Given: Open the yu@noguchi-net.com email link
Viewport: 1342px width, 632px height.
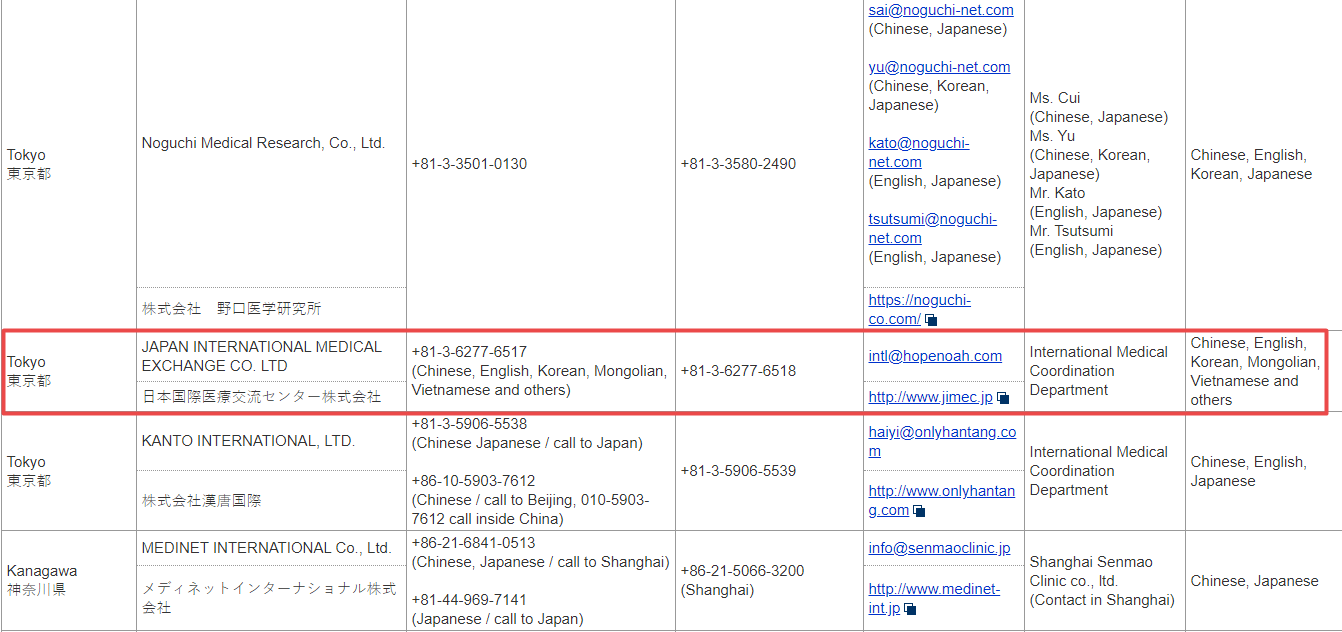Looking at the screenshot, I should [x=939, y=67].
